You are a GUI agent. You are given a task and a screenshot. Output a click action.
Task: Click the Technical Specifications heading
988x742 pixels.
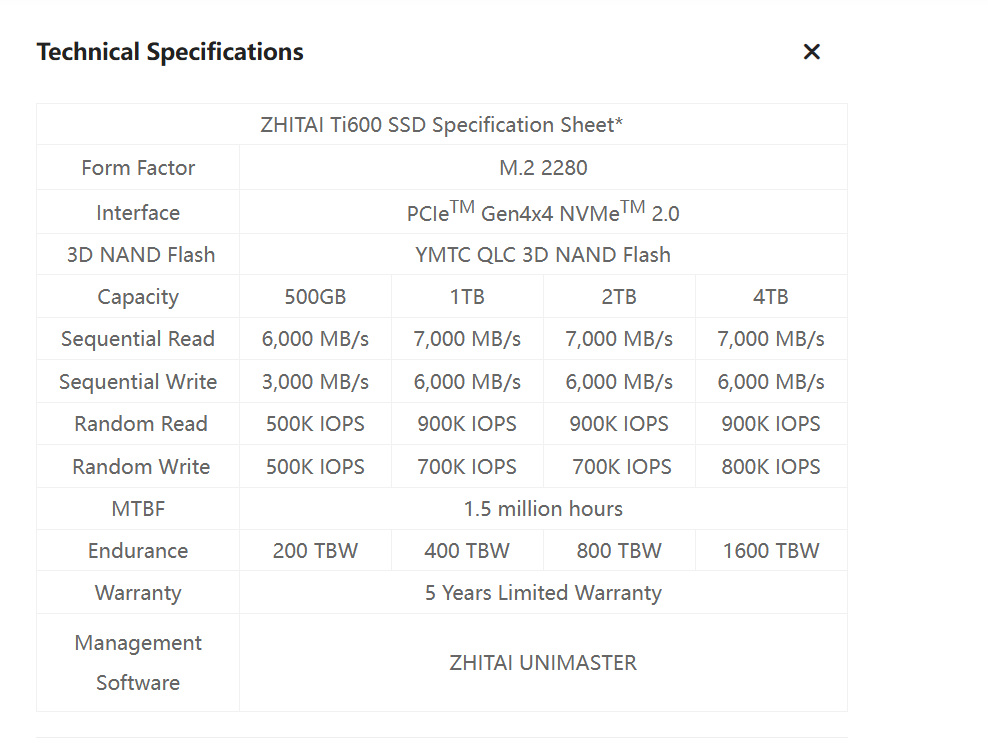(170, 52)
